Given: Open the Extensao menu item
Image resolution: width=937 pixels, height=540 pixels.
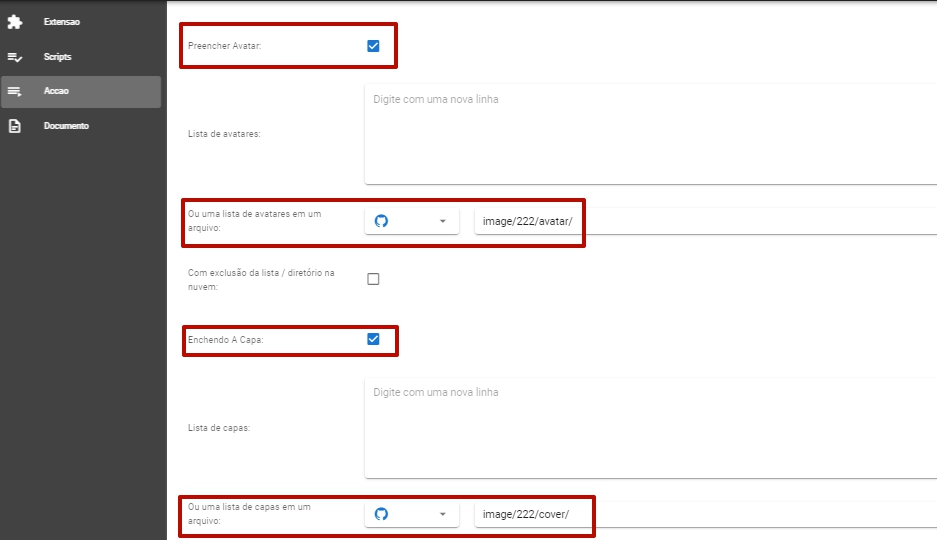Looking at the screenshot, I should click(x=81, y=22).
